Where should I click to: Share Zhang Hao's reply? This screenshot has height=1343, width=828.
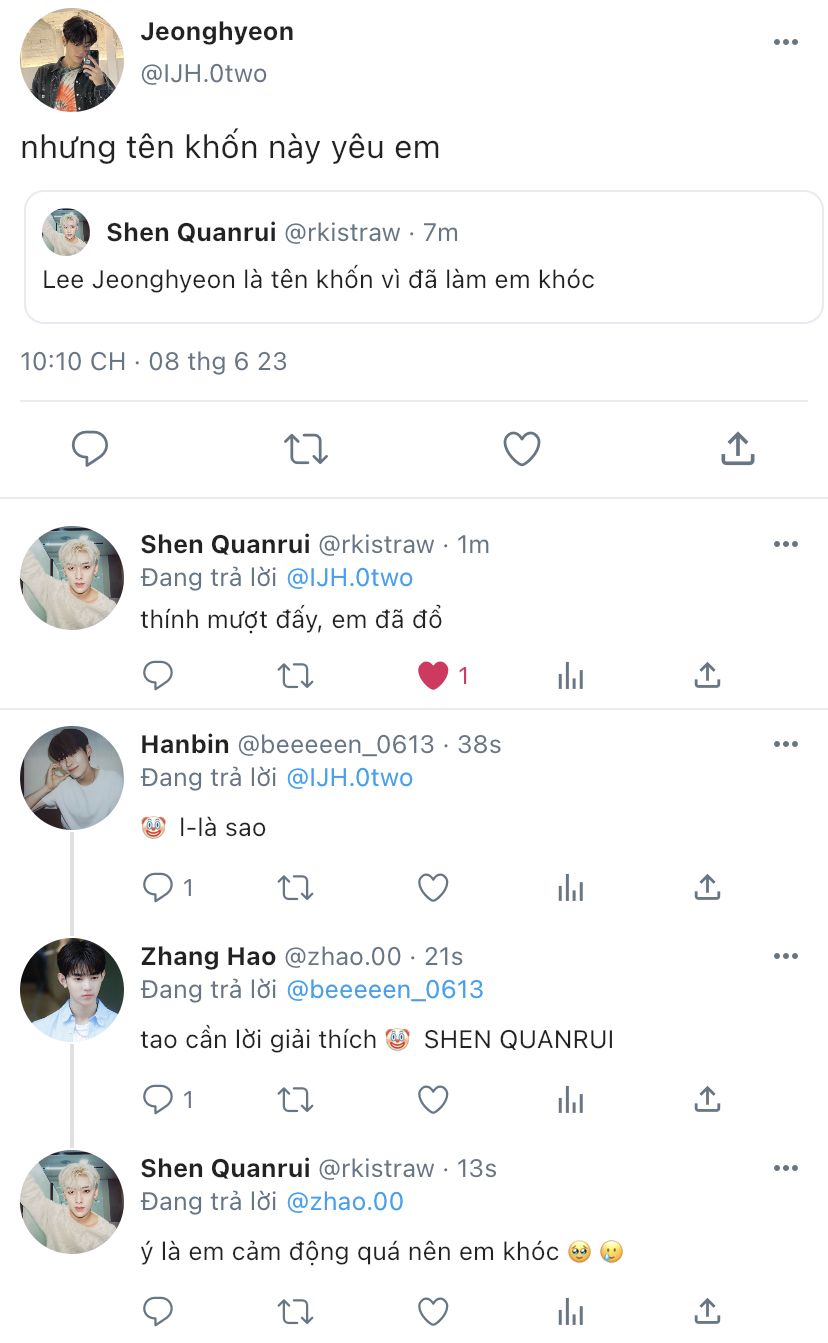(707, 1099)
